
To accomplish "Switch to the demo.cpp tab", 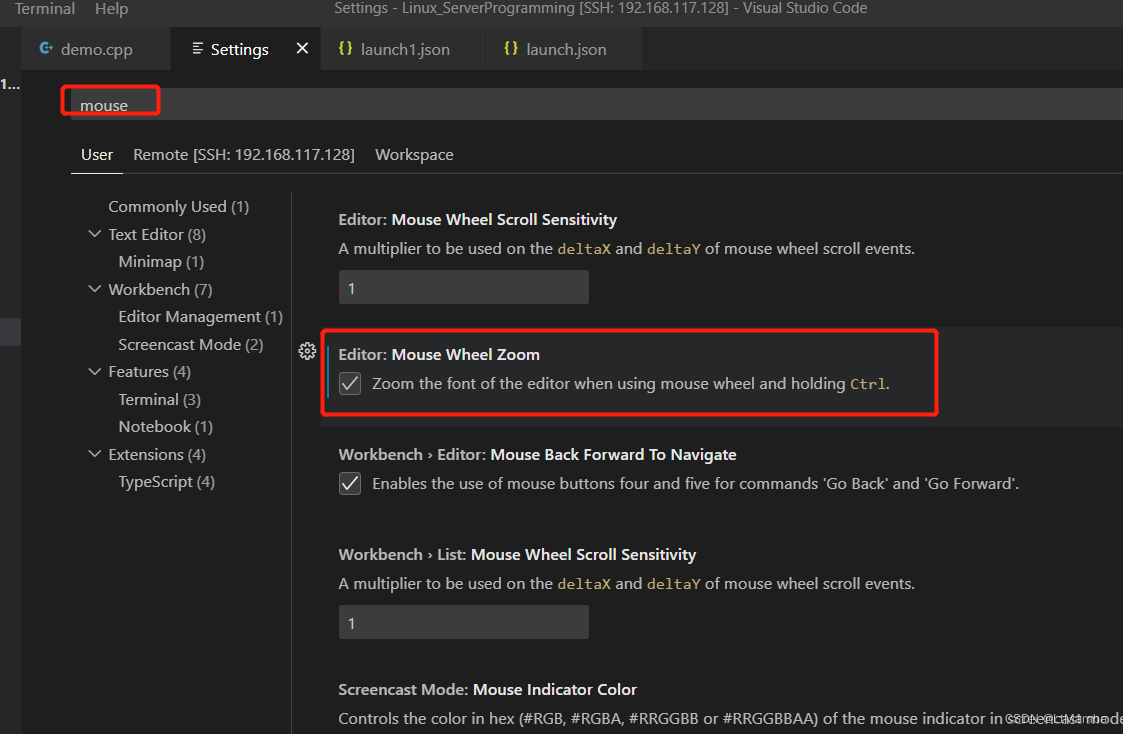I will [95, 49].
